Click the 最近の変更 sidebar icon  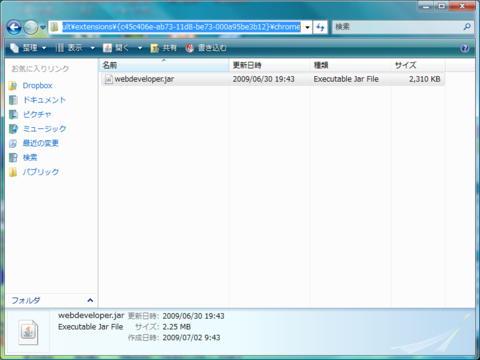click(x=13, y=144)
